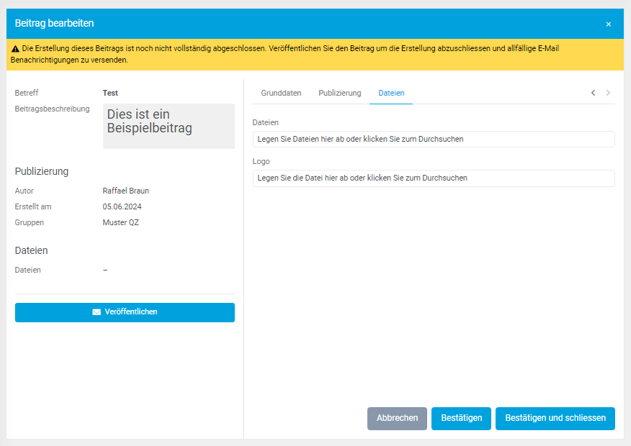Close the Beitrag bearbeiten dialog
The height and width of the screenshot is (446, 631).
pyautogui.click(x=608, y=24)
